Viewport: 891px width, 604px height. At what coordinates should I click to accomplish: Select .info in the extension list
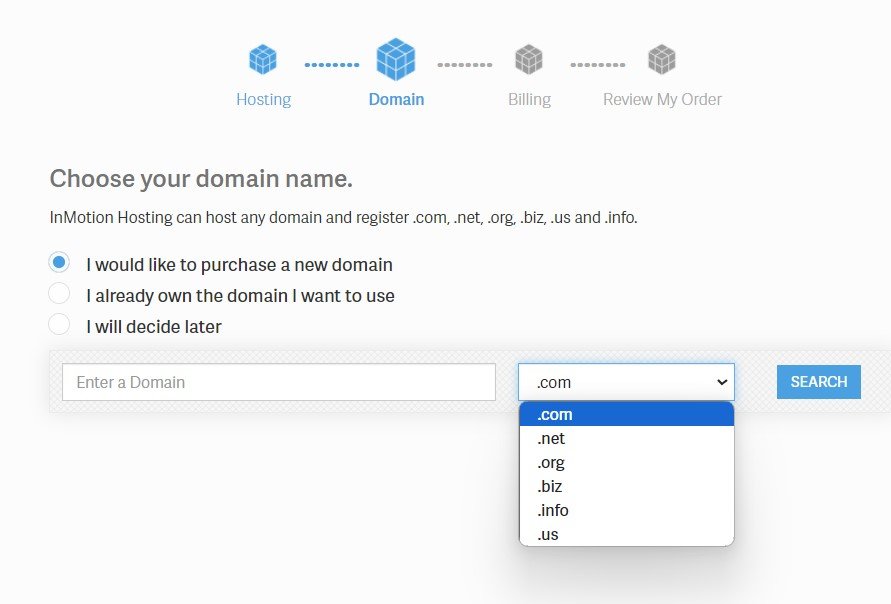pos(627,510)
